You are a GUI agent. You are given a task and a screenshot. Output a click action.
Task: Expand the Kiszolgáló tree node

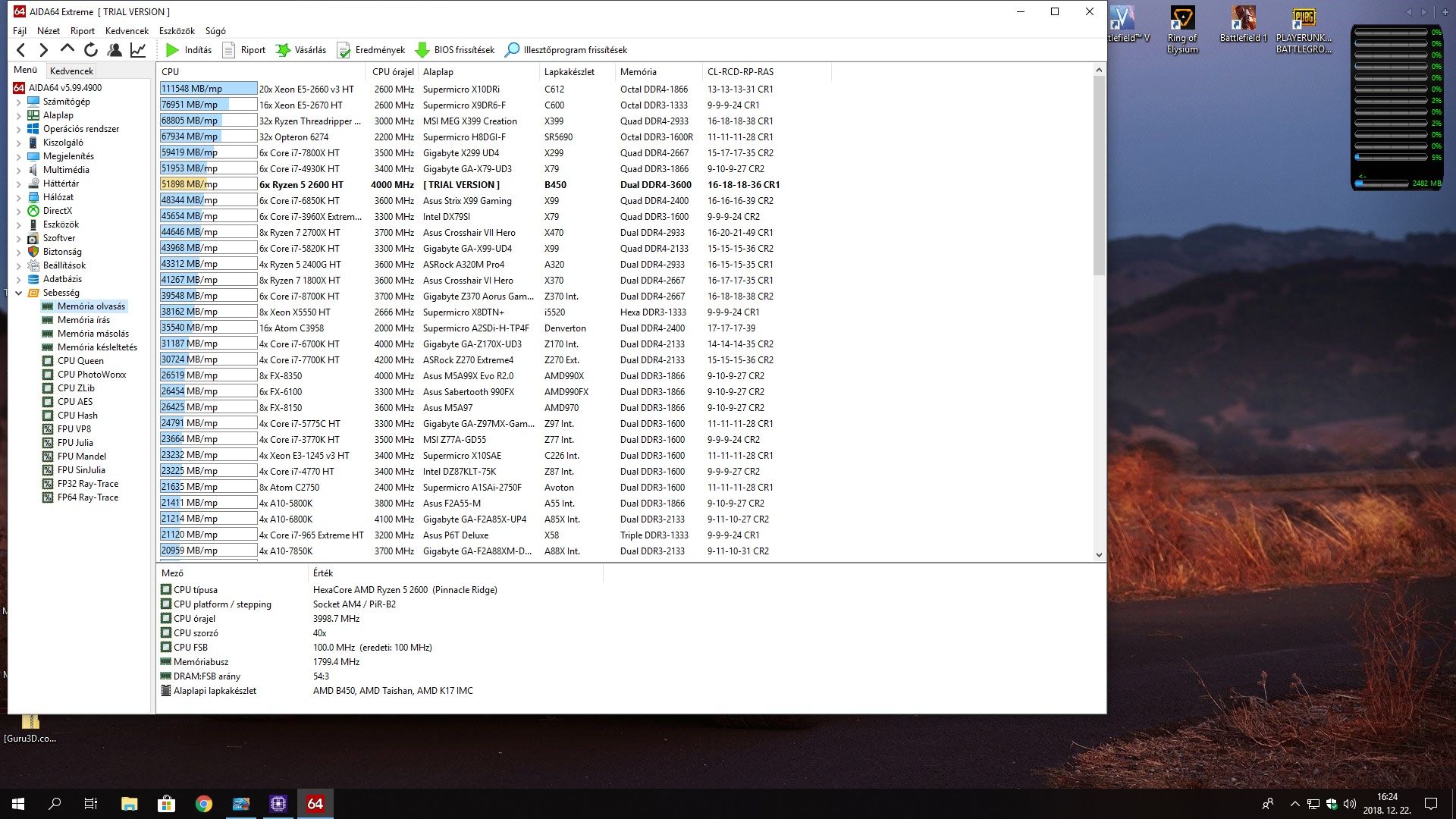point(19,143)
